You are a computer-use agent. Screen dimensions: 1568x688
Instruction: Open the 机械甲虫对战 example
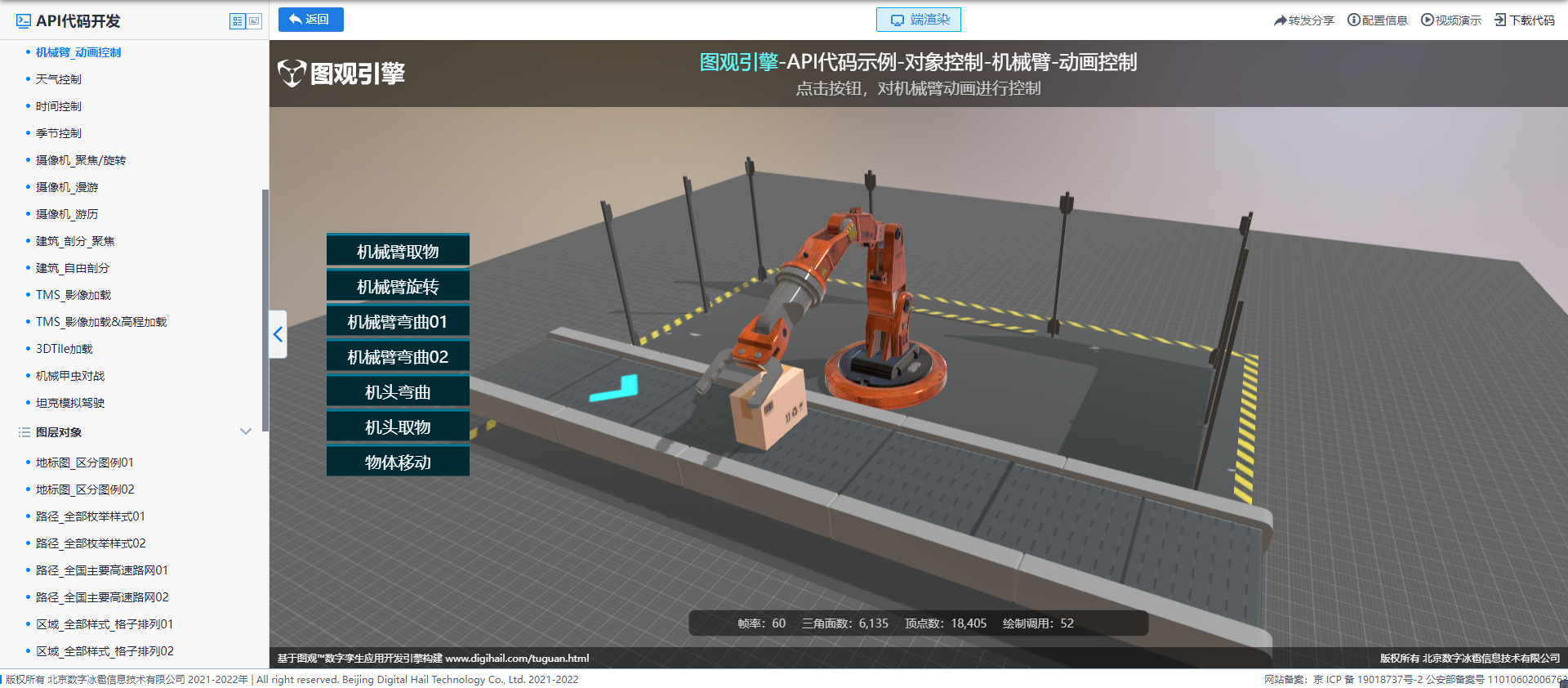[70, 376]
